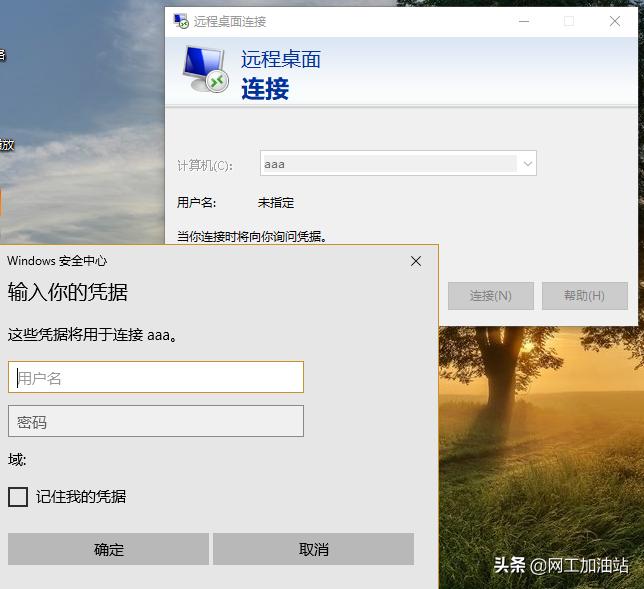Click the 连接(N) connect button

(x=491, y=296)
